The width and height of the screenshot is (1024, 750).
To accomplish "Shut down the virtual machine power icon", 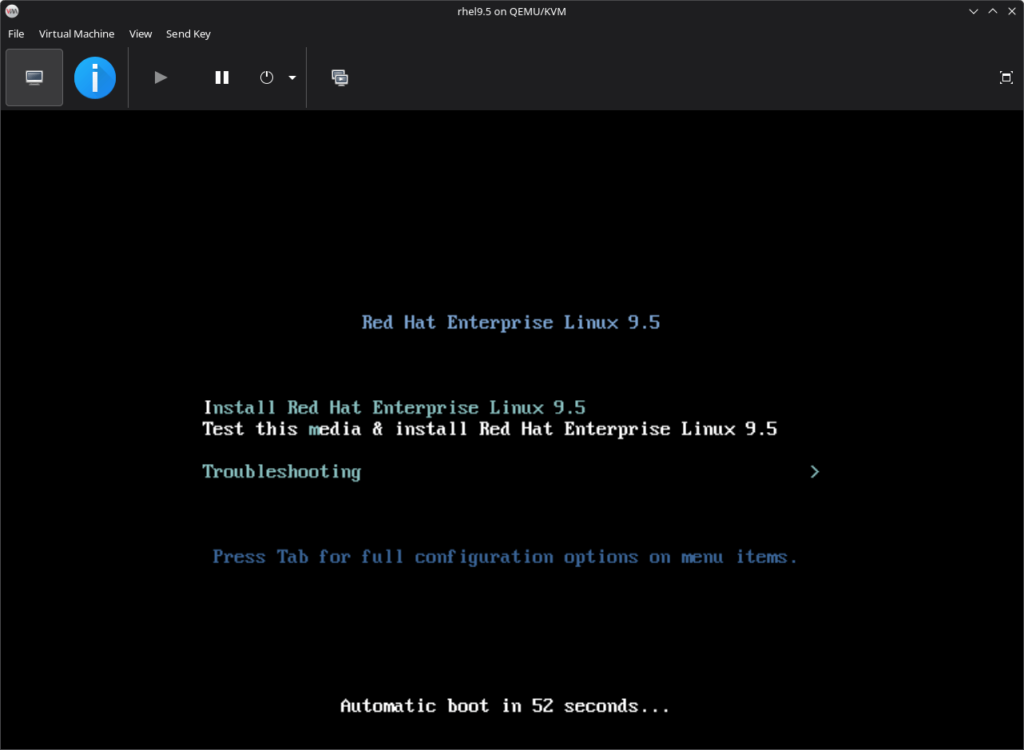I will pos(266,78).
